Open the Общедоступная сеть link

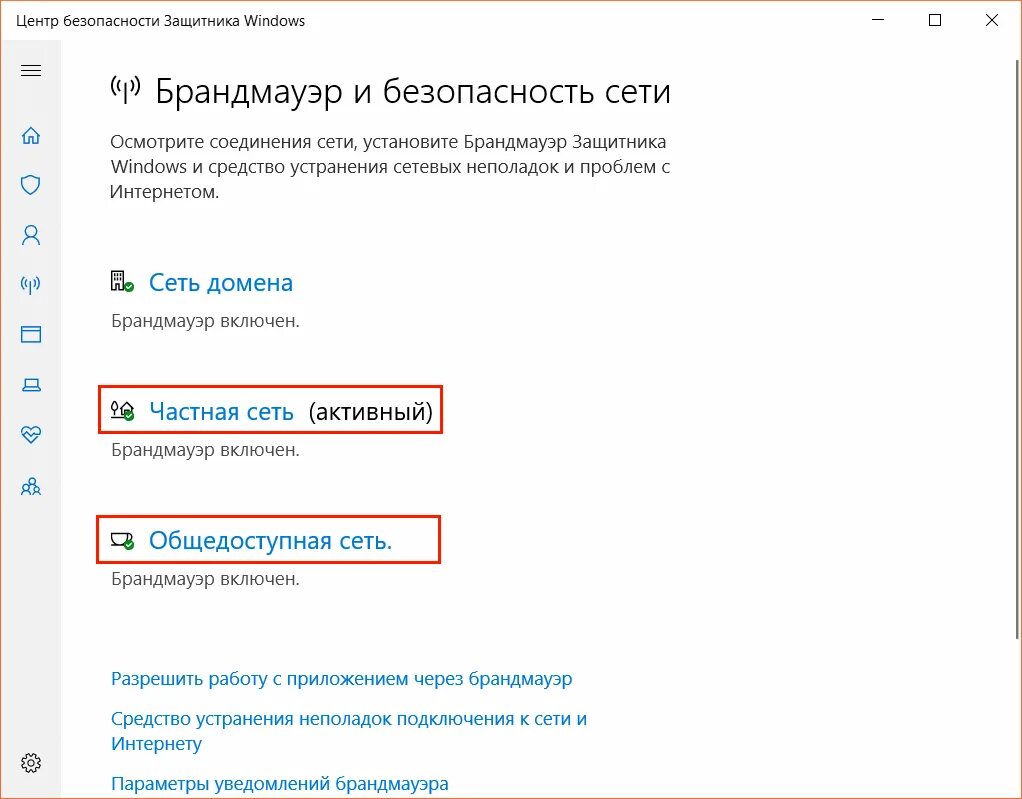270,541
